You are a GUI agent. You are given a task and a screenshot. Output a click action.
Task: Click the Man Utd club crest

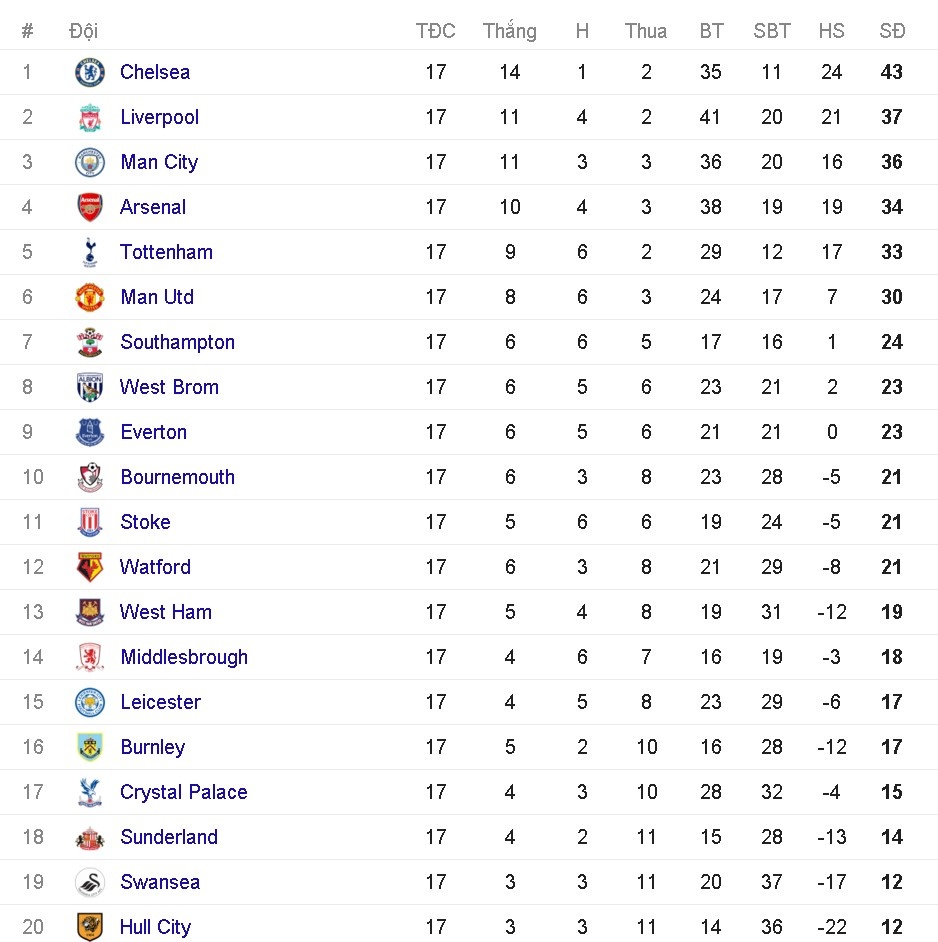point(90,297)
